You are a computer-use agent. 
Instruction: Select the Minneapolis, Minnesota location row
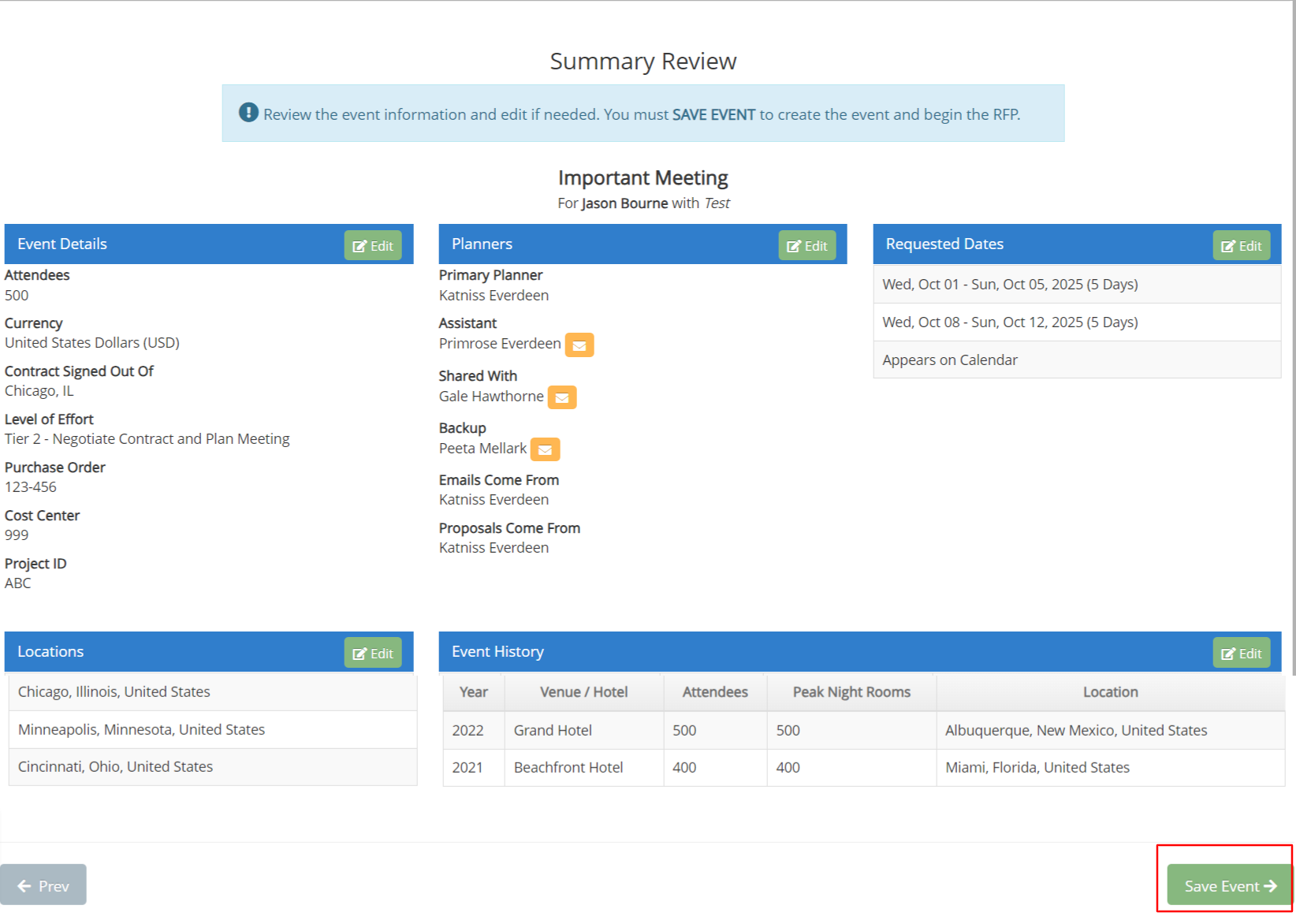[212, 730]
